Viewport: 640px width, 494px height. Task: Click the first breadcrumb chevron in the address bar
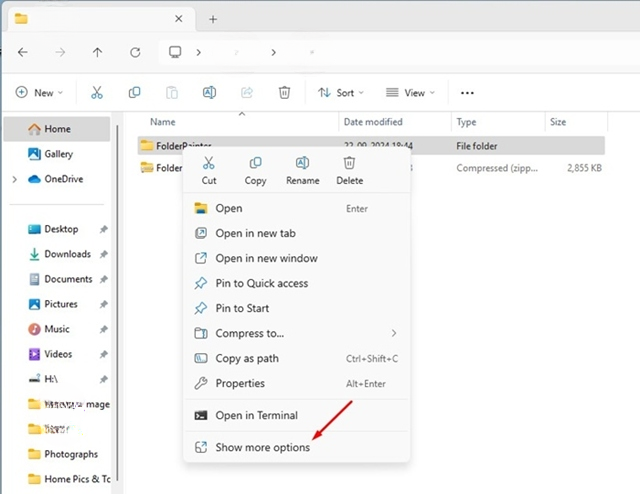[x=199, y=52]
